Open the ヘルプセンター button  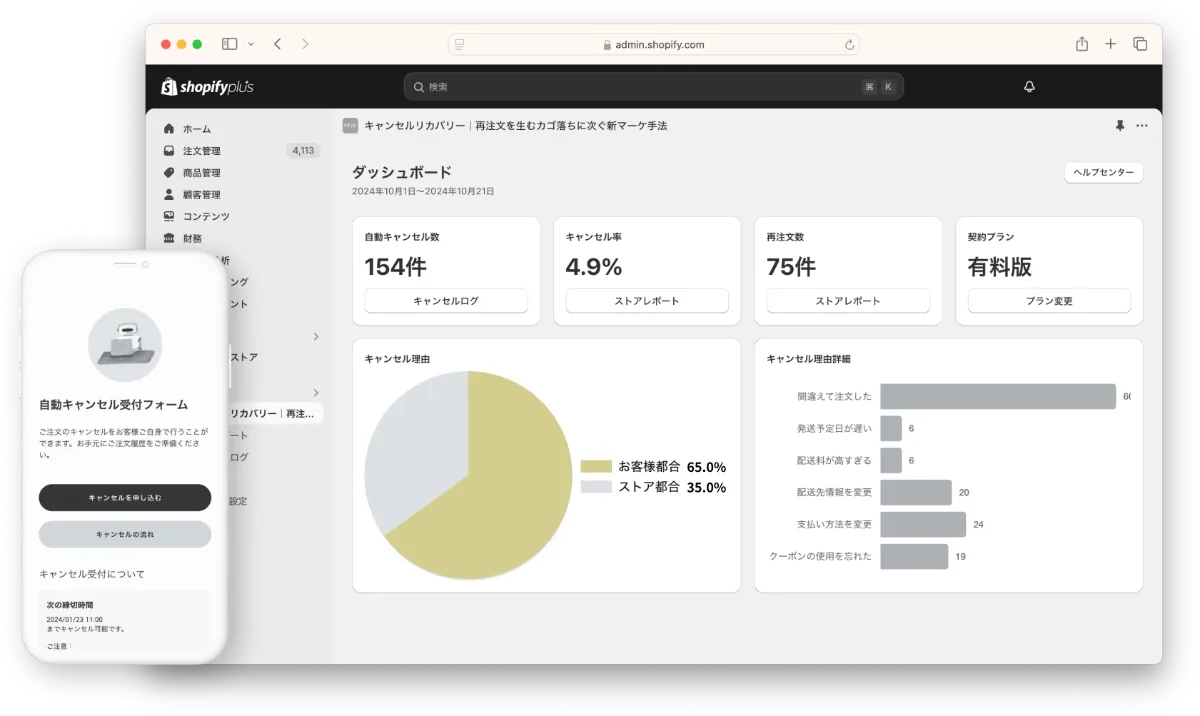click(x=1103, y=173)
